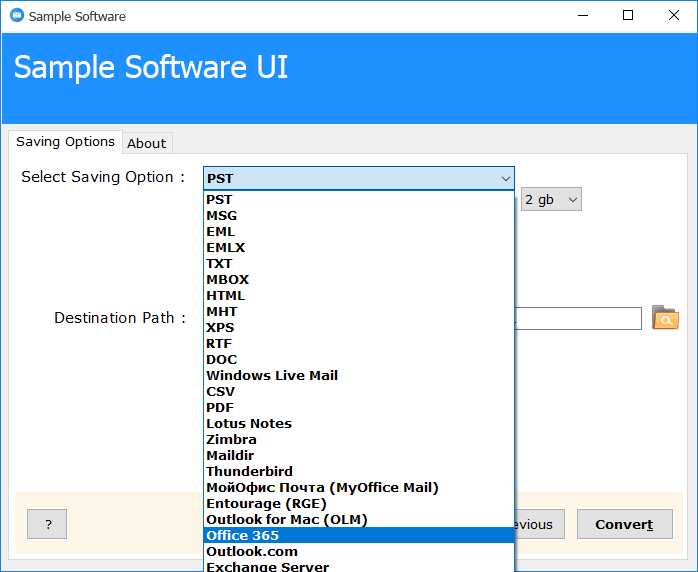
Task: Select PDF as output format
Action: pos(359,408)
